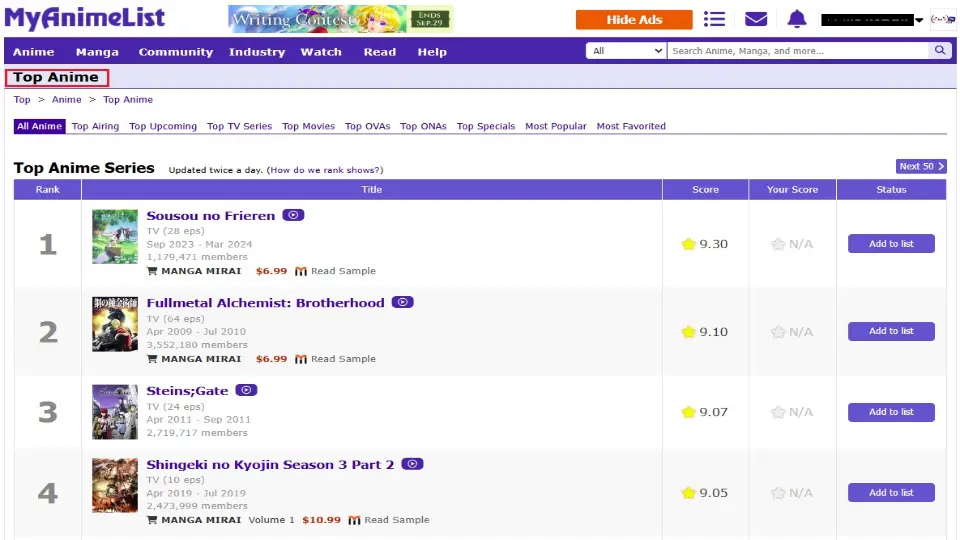960x540 pixels.
Task: Rate Shingeki no Kyojin via grey N/A star
Action: point(778,493)
